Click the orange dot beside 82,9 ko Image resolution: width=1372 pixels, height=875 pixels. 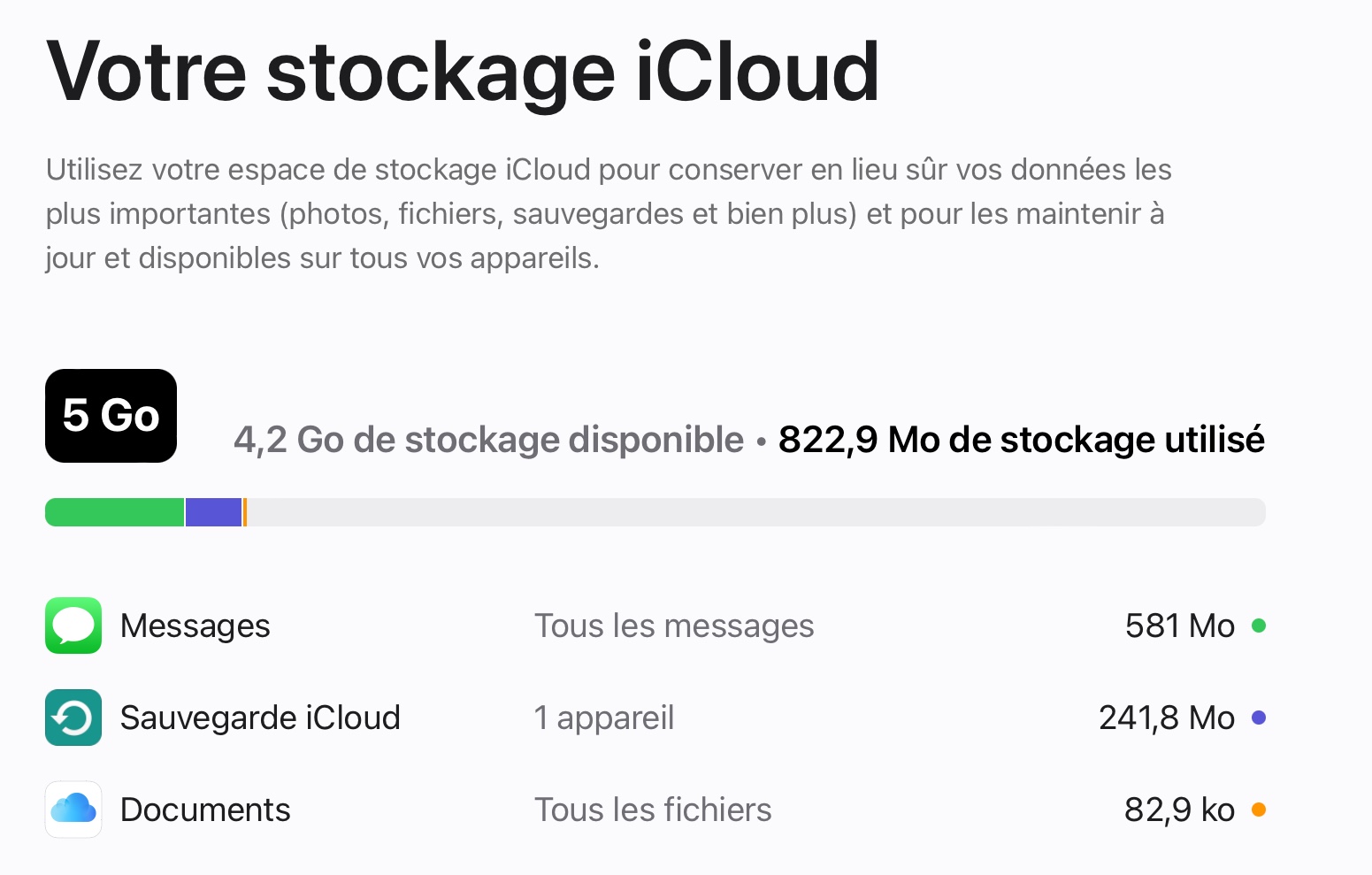(1259, 809)
